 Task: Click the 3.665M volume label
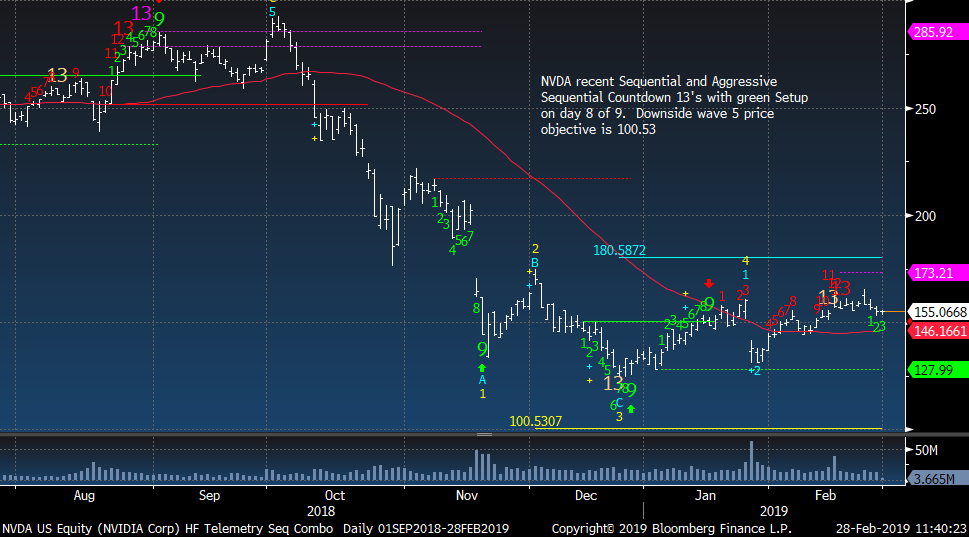[x=936, y=479]
